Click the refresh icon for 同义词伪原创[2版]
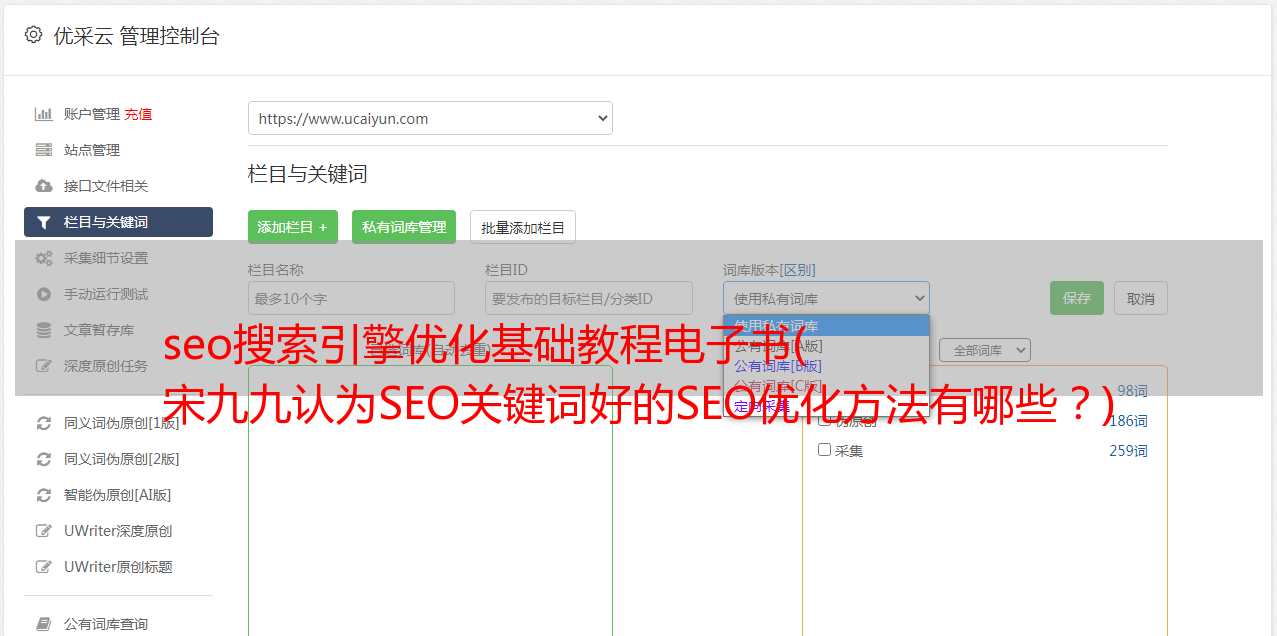This screenshot has width=1277, height=636. point(43,459)
